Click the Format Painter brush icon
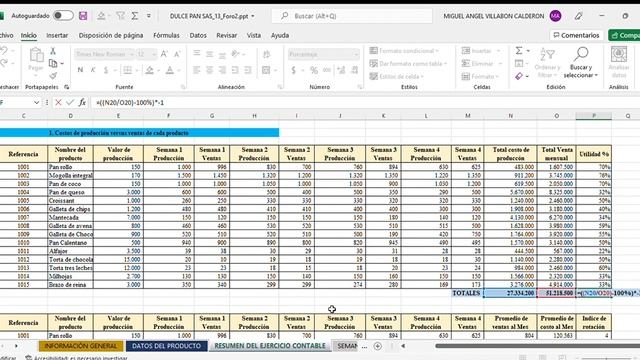 [53, 76]
